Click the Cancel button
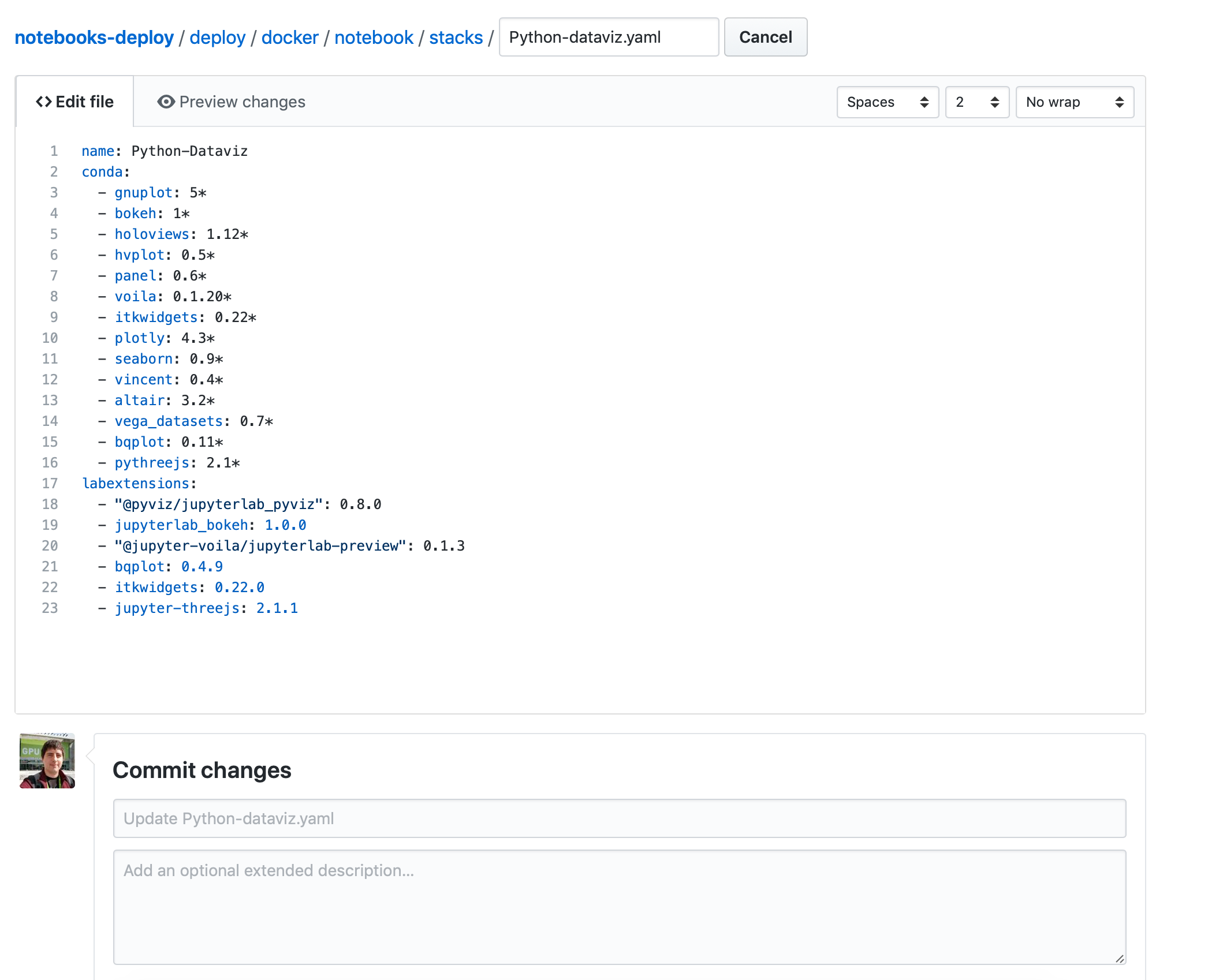 (x=765, y=37)
